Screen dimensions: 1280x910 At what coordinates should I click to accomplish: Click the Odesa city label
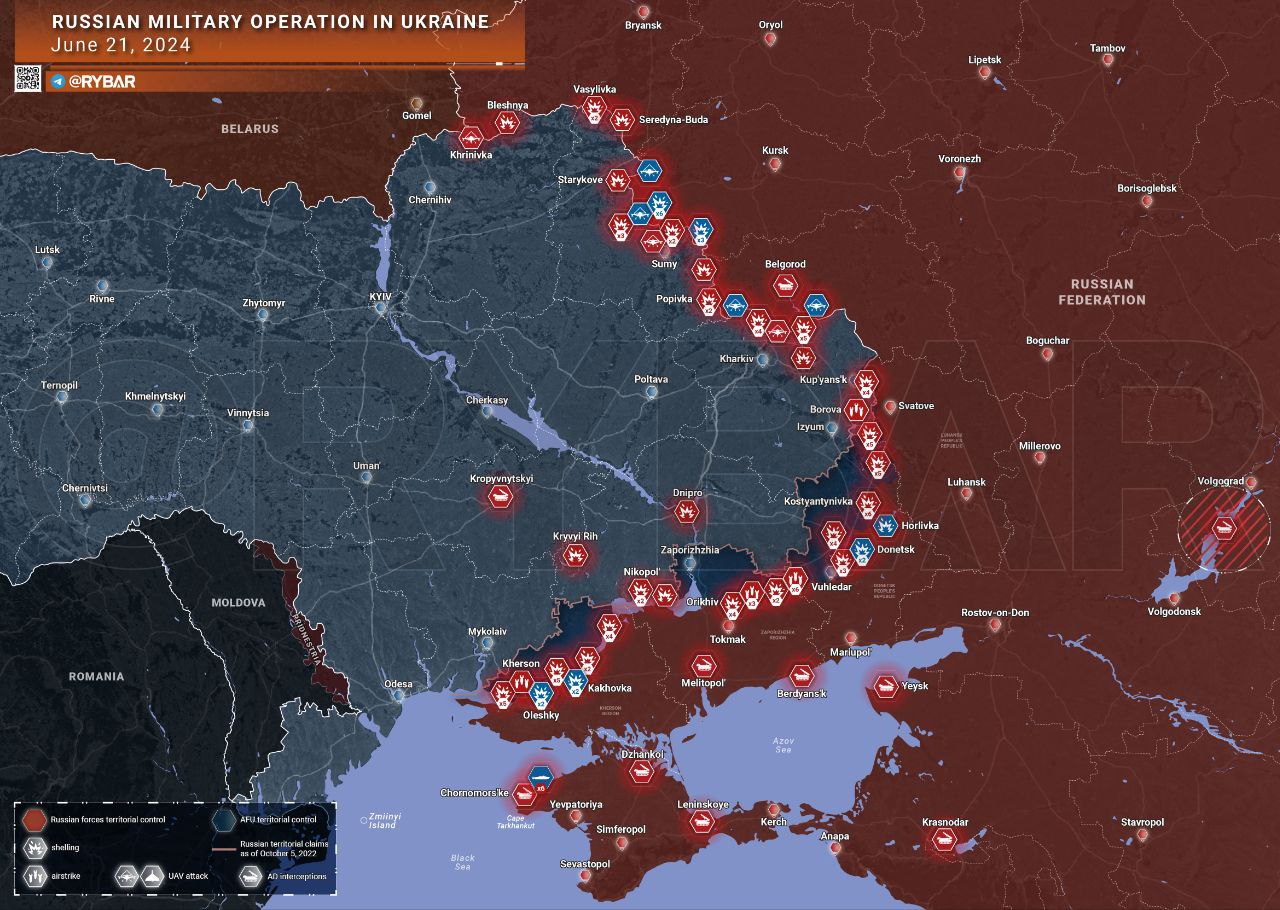click(x=398, y=684)
